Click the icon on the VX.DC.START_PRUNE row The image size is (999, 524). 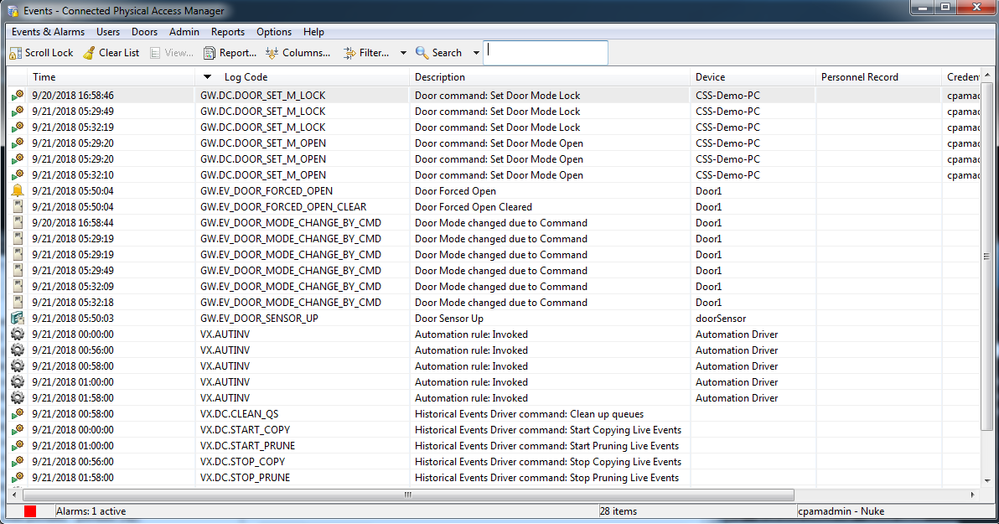[17, 446]
